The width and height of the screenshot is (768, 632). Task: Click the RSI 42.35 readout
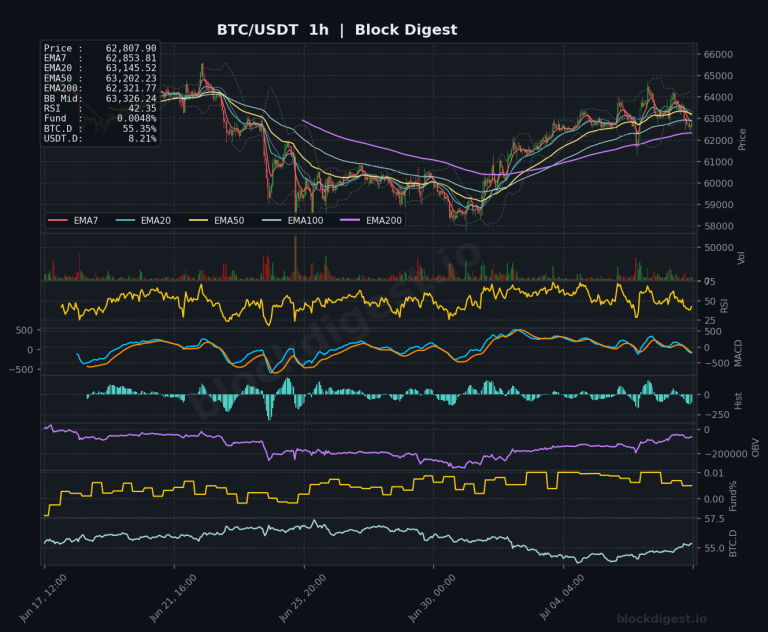tap(100, 108)
